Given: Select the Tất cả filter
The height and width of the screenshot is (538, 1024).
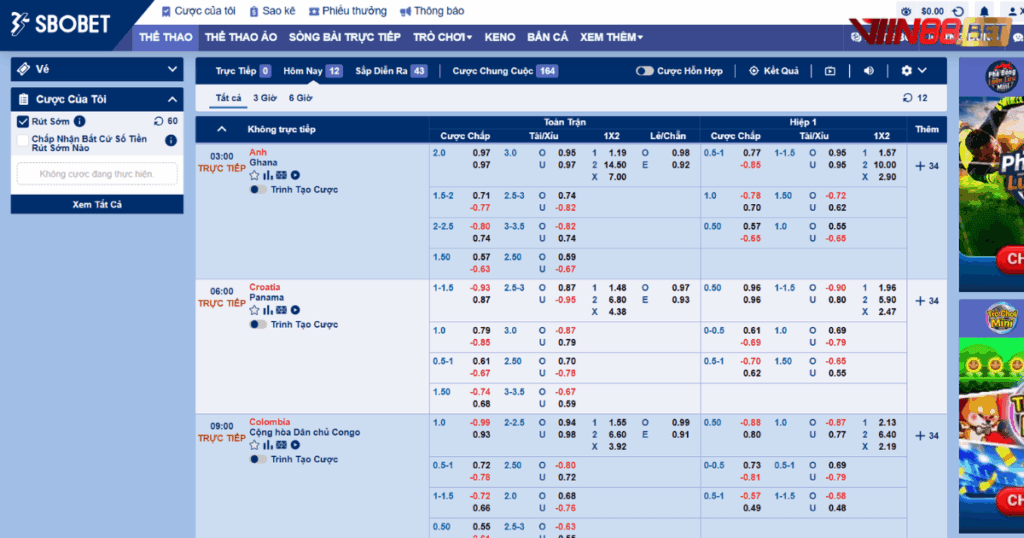Looking at the screenshot, I should 229,98.
